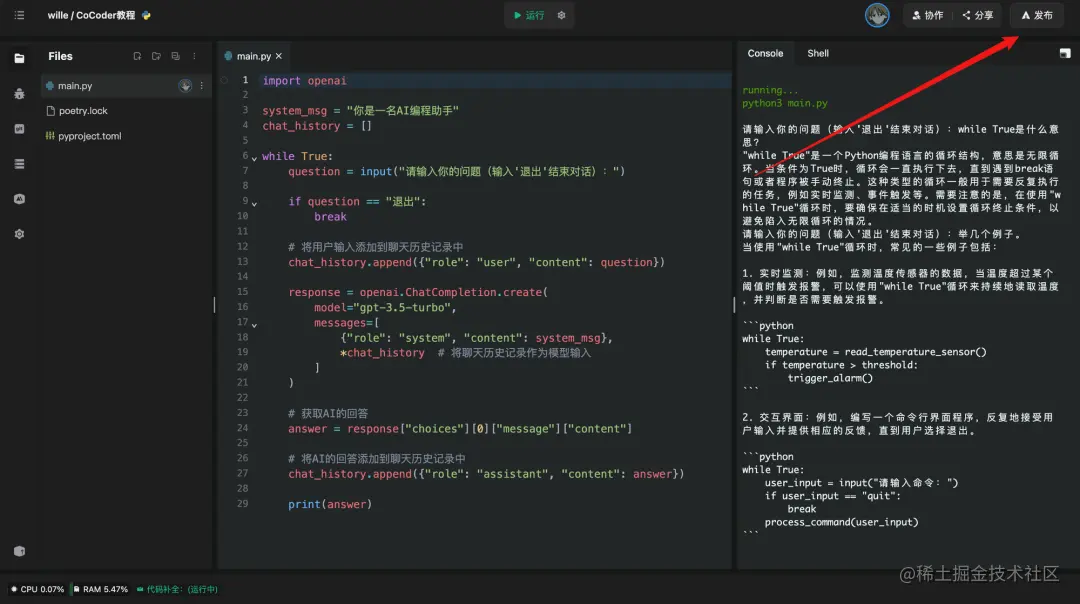Click the collapse-all icon in Files header
Viewport: 1080px width, 604px height.
176,56
